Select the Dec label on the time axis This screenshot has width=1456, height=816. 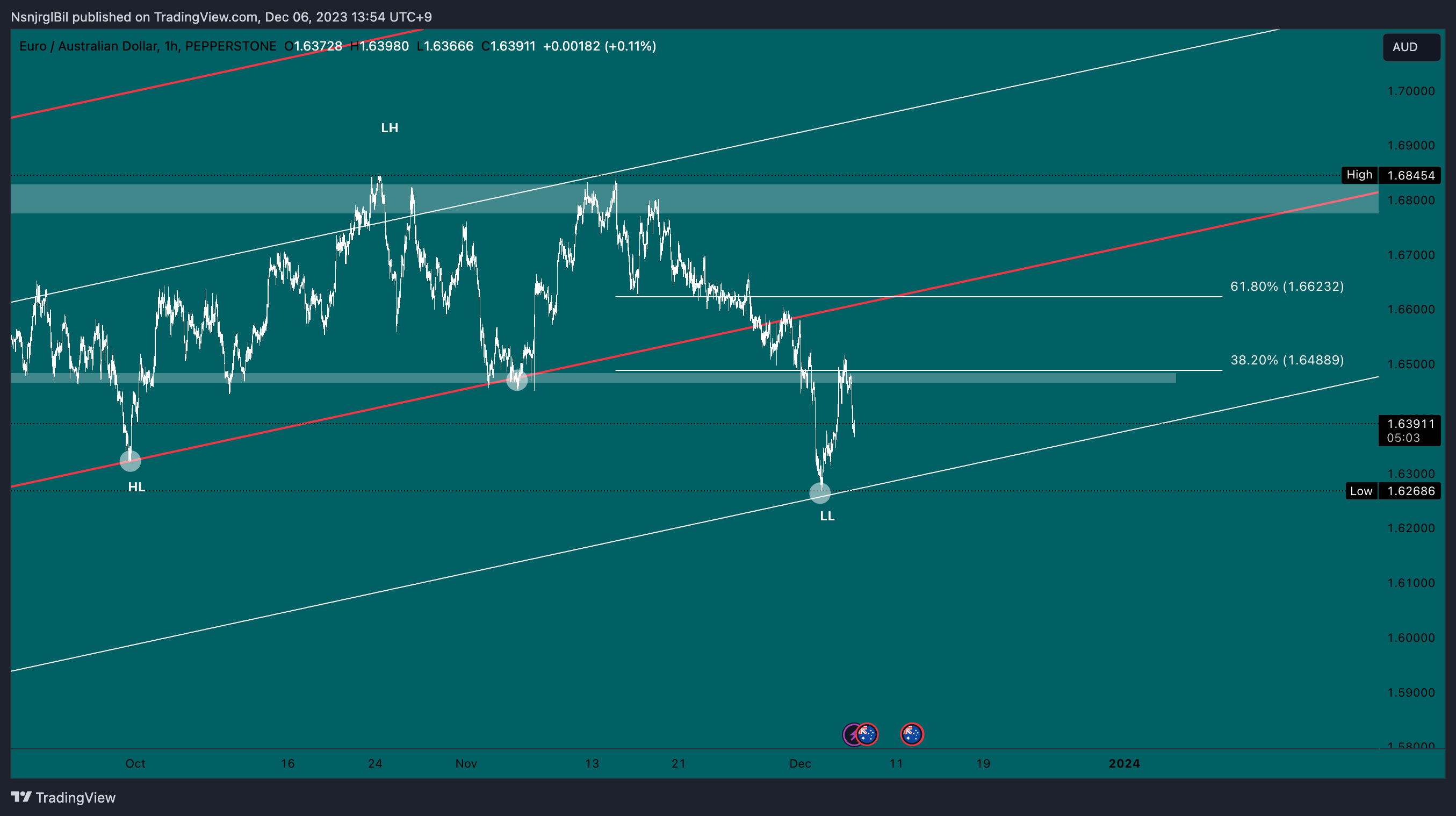tap(802, 763)
